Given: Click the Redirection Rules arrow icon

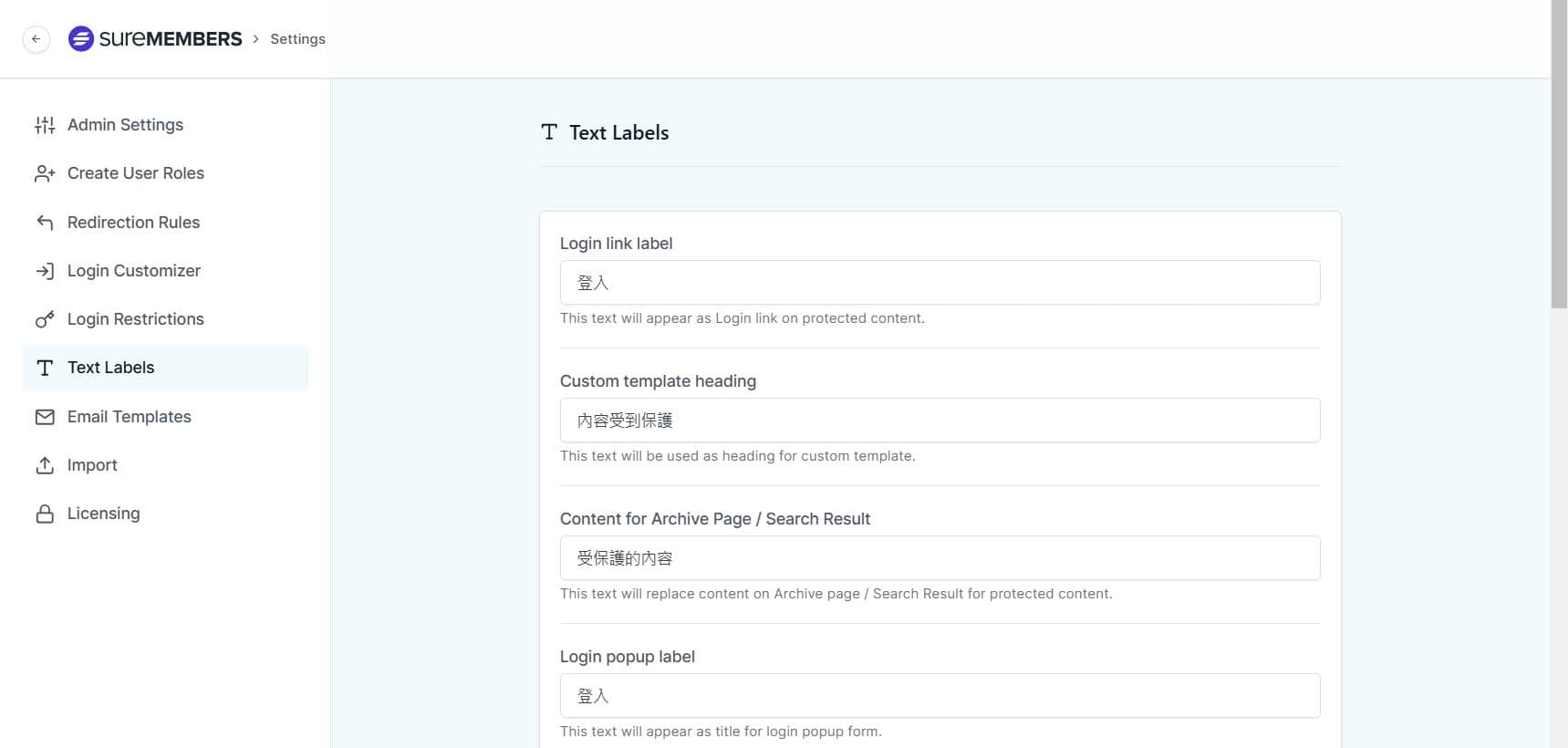Looking at the screenshot, I should [x=45, y=223].
